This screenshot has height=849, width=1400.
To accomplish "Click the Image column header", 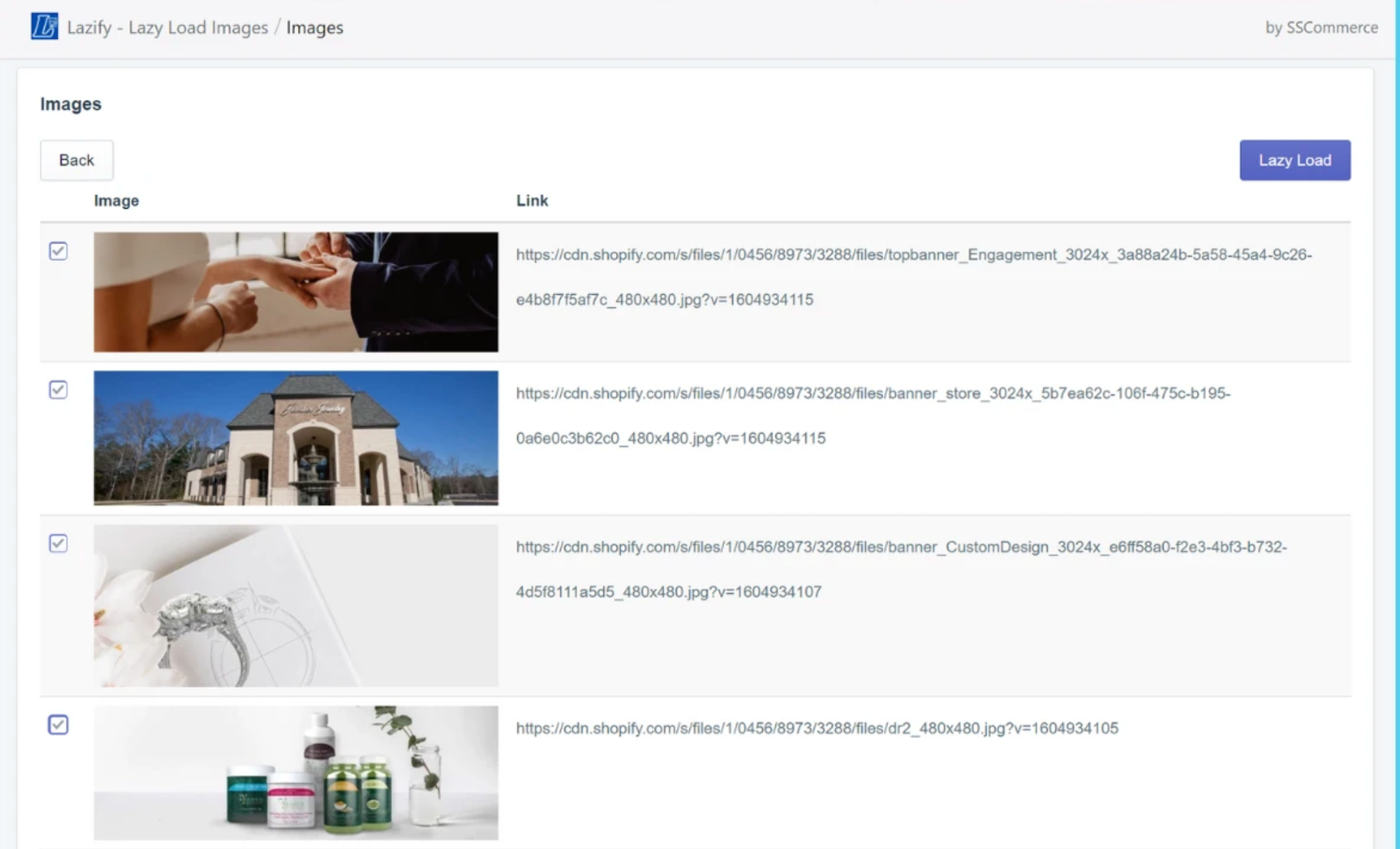I will pos(117,201).
